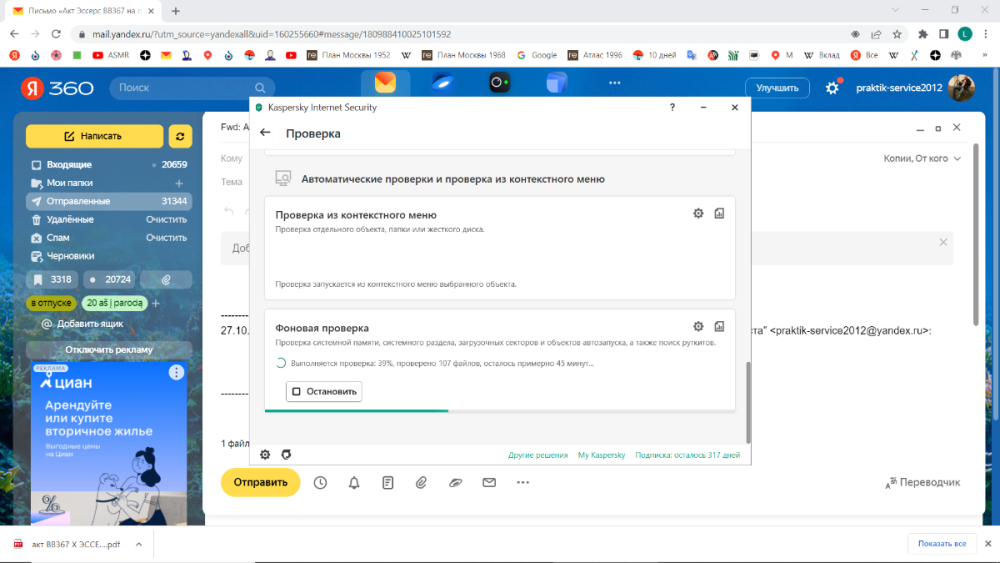Screen dimensions: 1000x563
Task: Stop the background scan with Остановить
Action: pyautogui.click(x=324, y=391)
